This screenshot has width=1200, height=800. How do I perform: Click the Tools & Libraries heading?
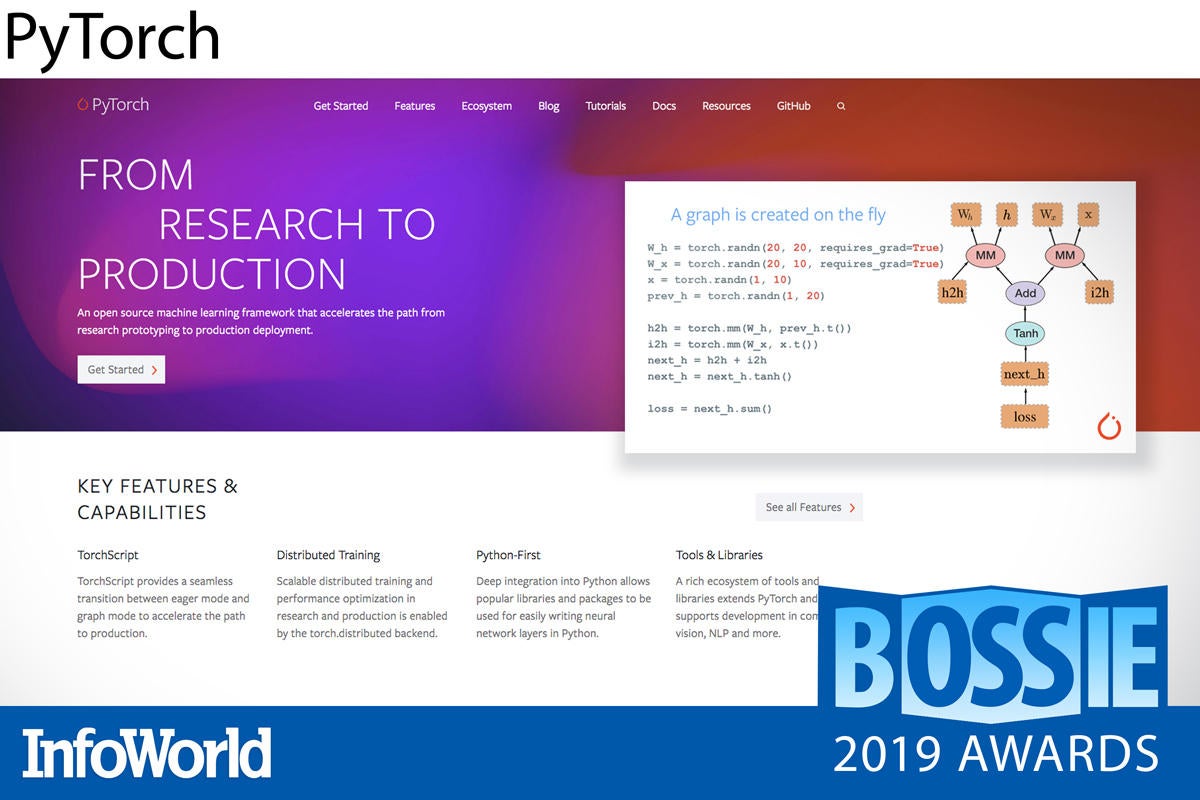coord(719,555)
